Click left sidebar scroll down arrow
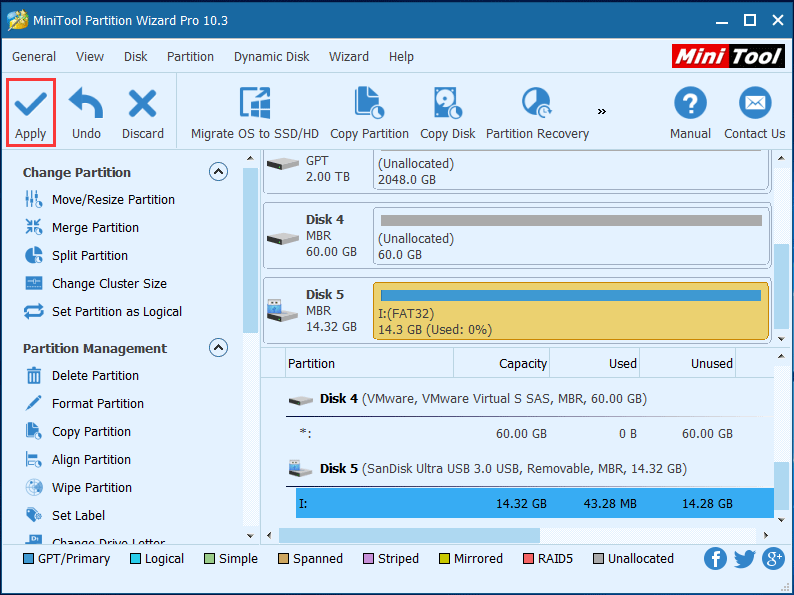This screenshot has height=595, width=794. point(250,535)
